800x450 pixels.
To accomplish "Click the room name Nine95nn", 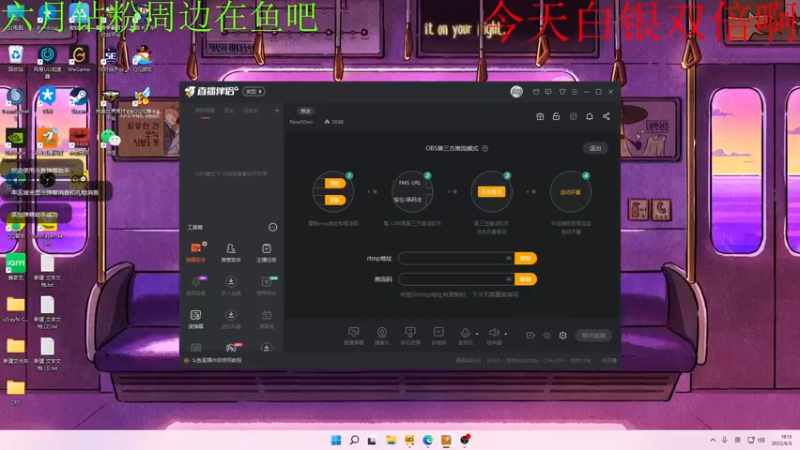I will click(301, 122).
